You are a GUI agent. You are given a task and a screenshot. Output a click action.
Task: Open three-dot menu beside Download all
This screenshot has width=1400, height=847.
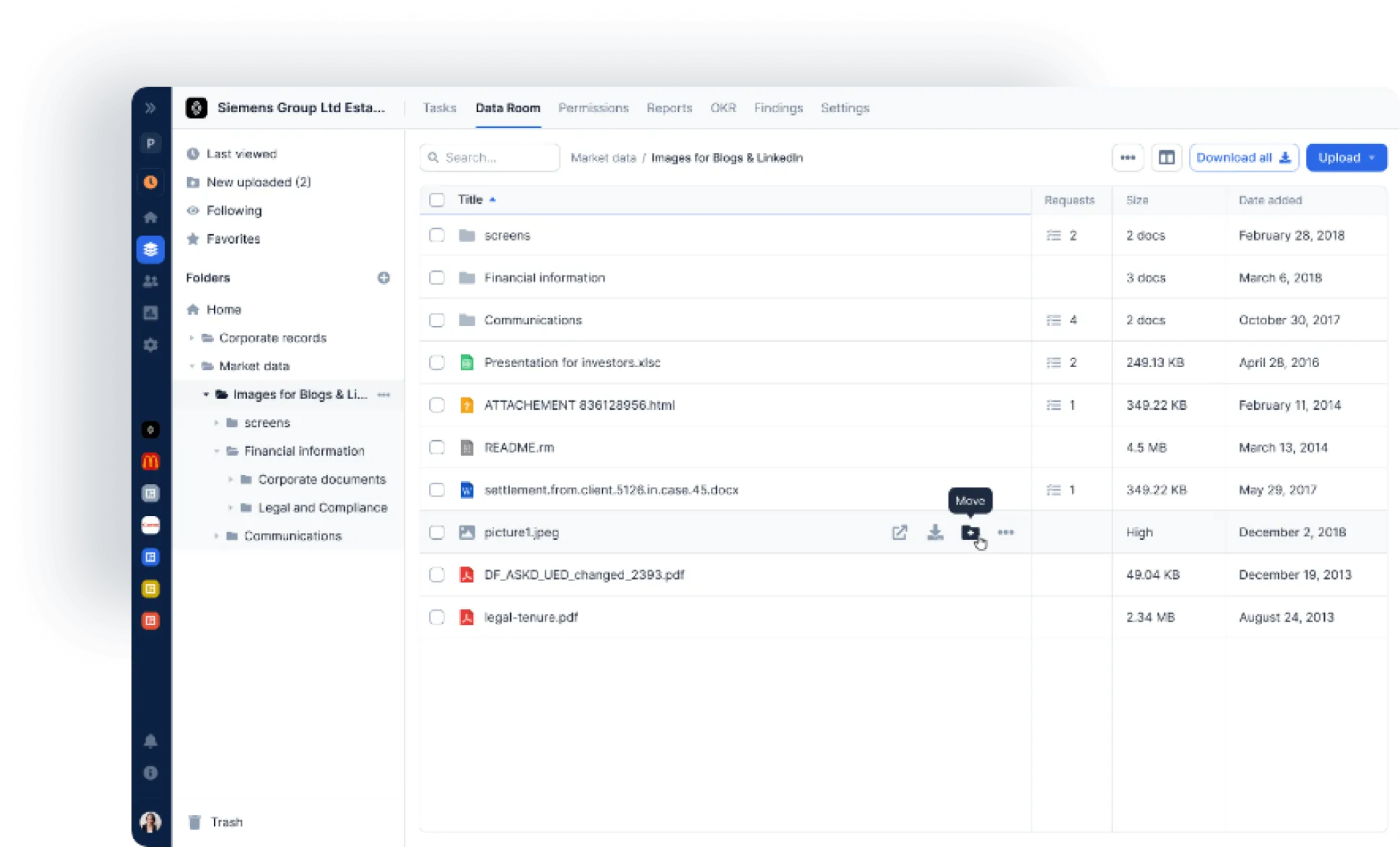[x=1127, y=158]
